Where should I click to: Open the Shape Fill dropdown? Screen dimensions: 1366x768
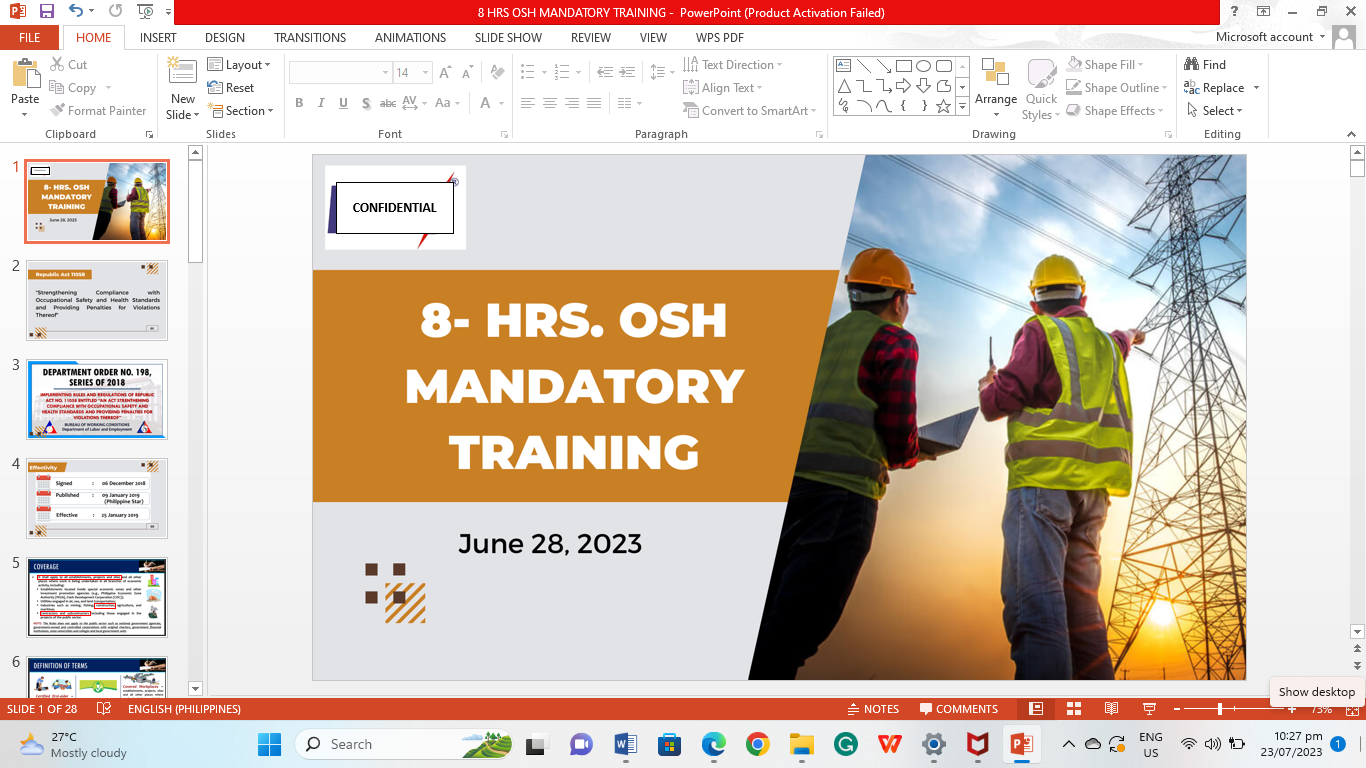pyautogui.click(x=1106, y=65)
